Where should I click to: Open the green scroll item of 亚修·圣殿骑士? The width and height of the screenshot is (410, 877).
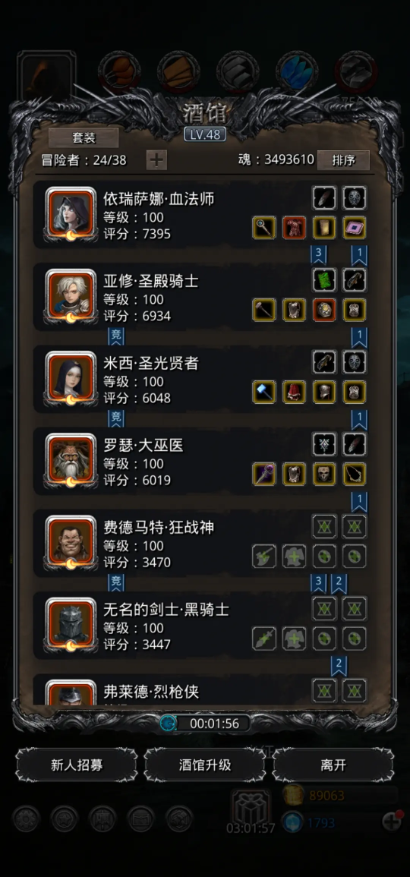tap(324, 280)
